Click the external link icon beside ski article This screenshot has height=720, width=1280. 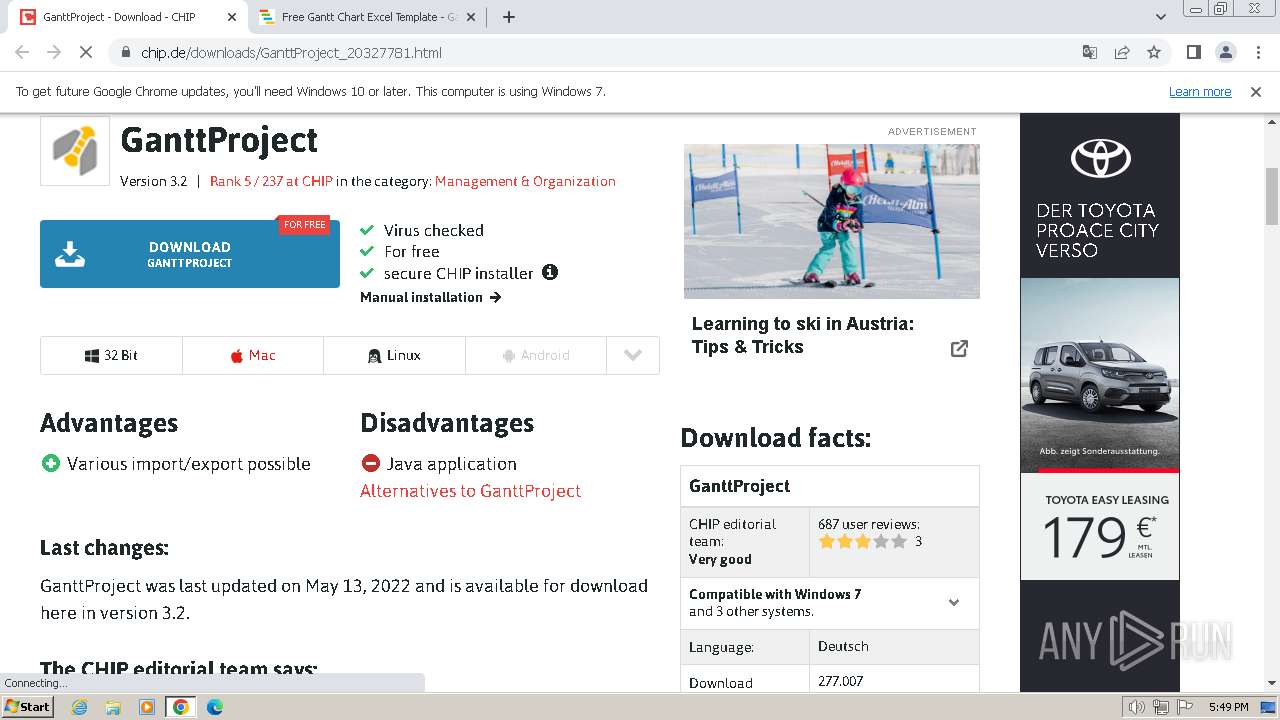click(x=959, y=348)
